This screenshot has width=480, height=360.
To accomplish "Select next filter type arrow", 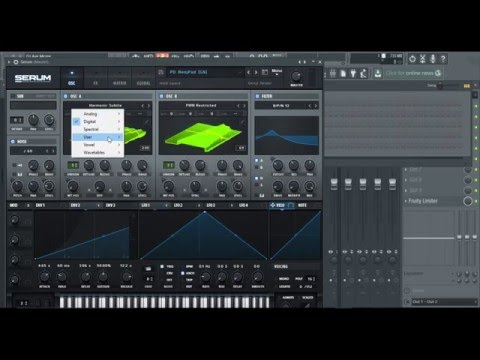I will tap(316, 106).
